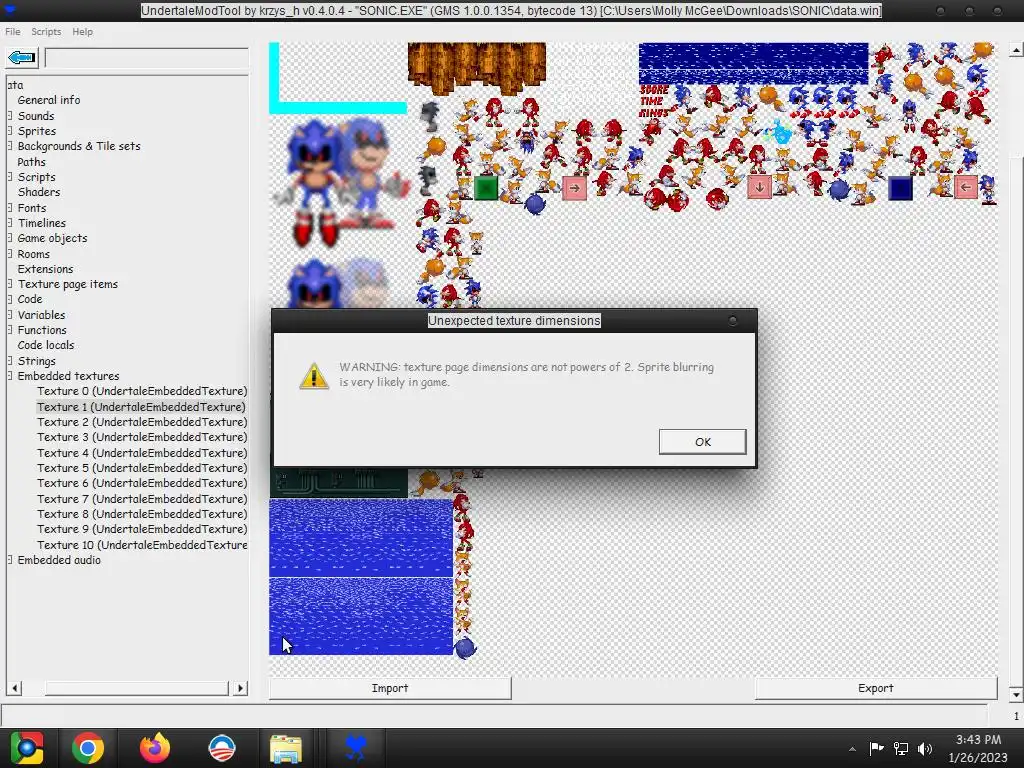Open the file explorer folder taskbar icon
The height and width of the screenshot is (768, 1024).
pyautogui.click(x=286, y=748)
